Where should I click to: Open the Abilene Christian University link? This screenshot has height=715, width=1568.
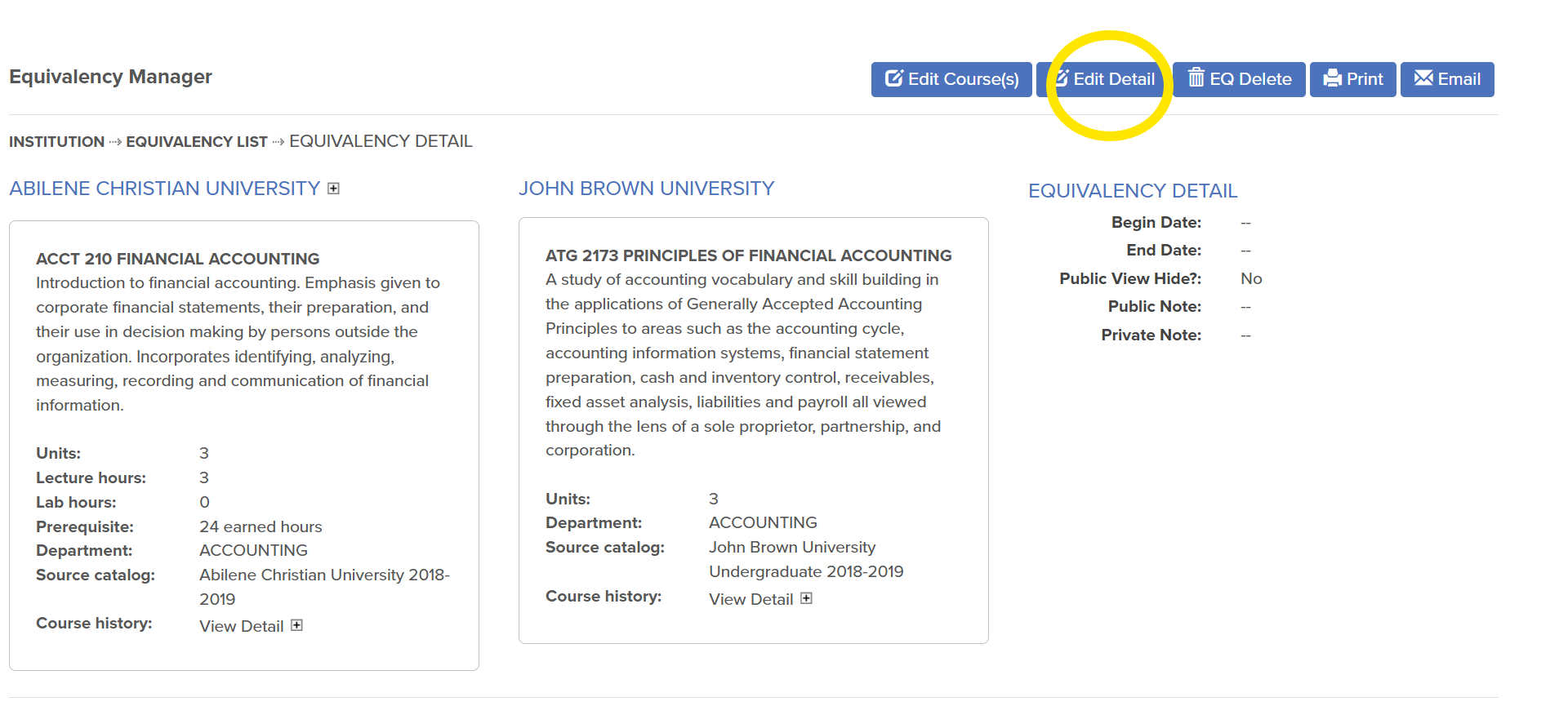tap(164, 189)
